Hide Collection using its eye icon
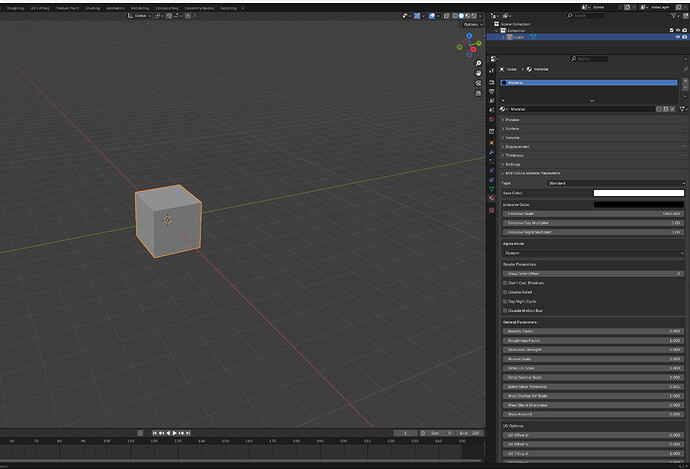 pos(678,30)
